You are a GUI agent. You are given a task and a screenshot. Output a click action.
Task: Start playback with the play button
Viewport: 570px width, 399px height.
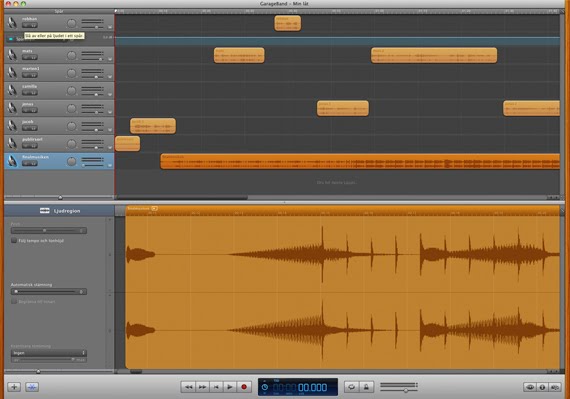pos(230,387)
